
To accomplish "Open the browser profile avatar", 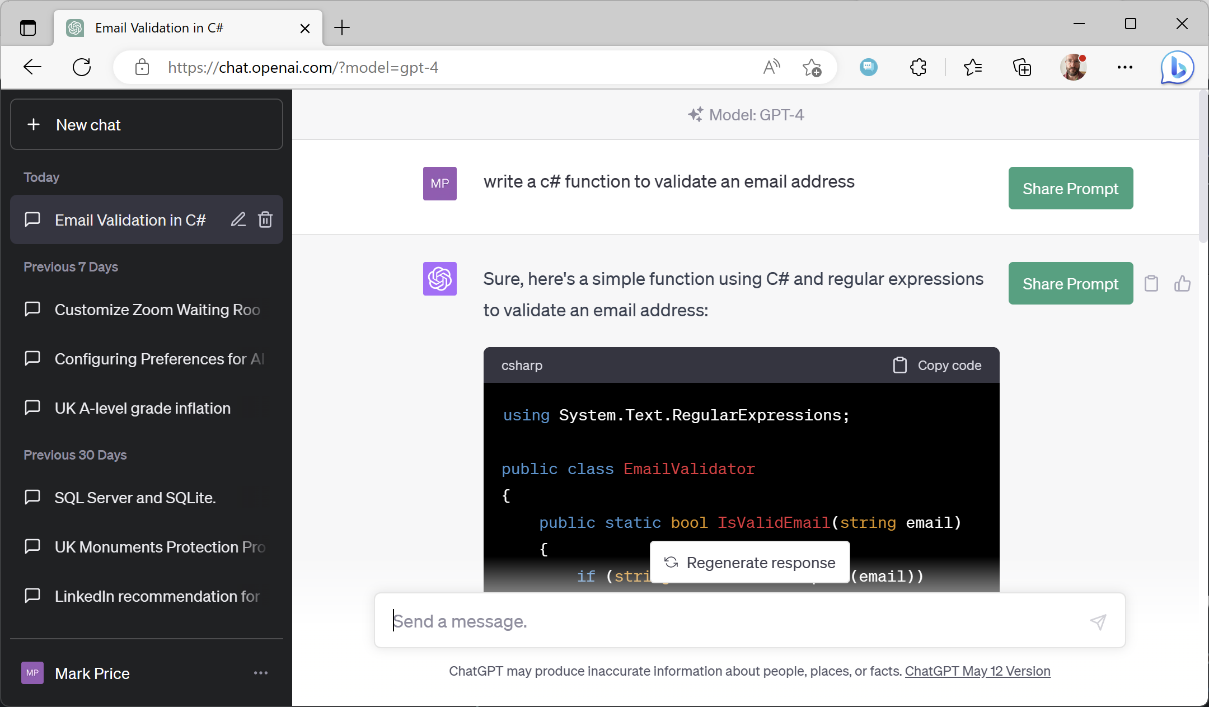I will point(1073,68).
